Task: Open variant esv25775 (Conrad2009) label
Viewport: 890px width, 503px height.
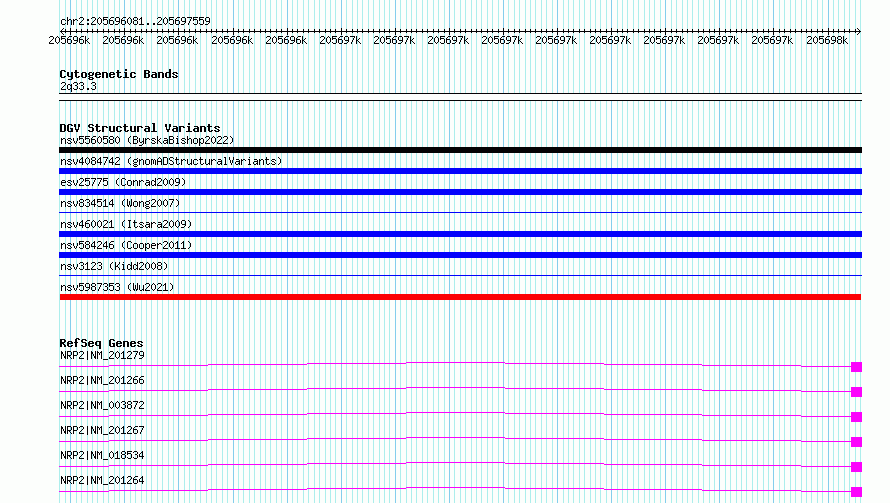Action: coord(123,182)
